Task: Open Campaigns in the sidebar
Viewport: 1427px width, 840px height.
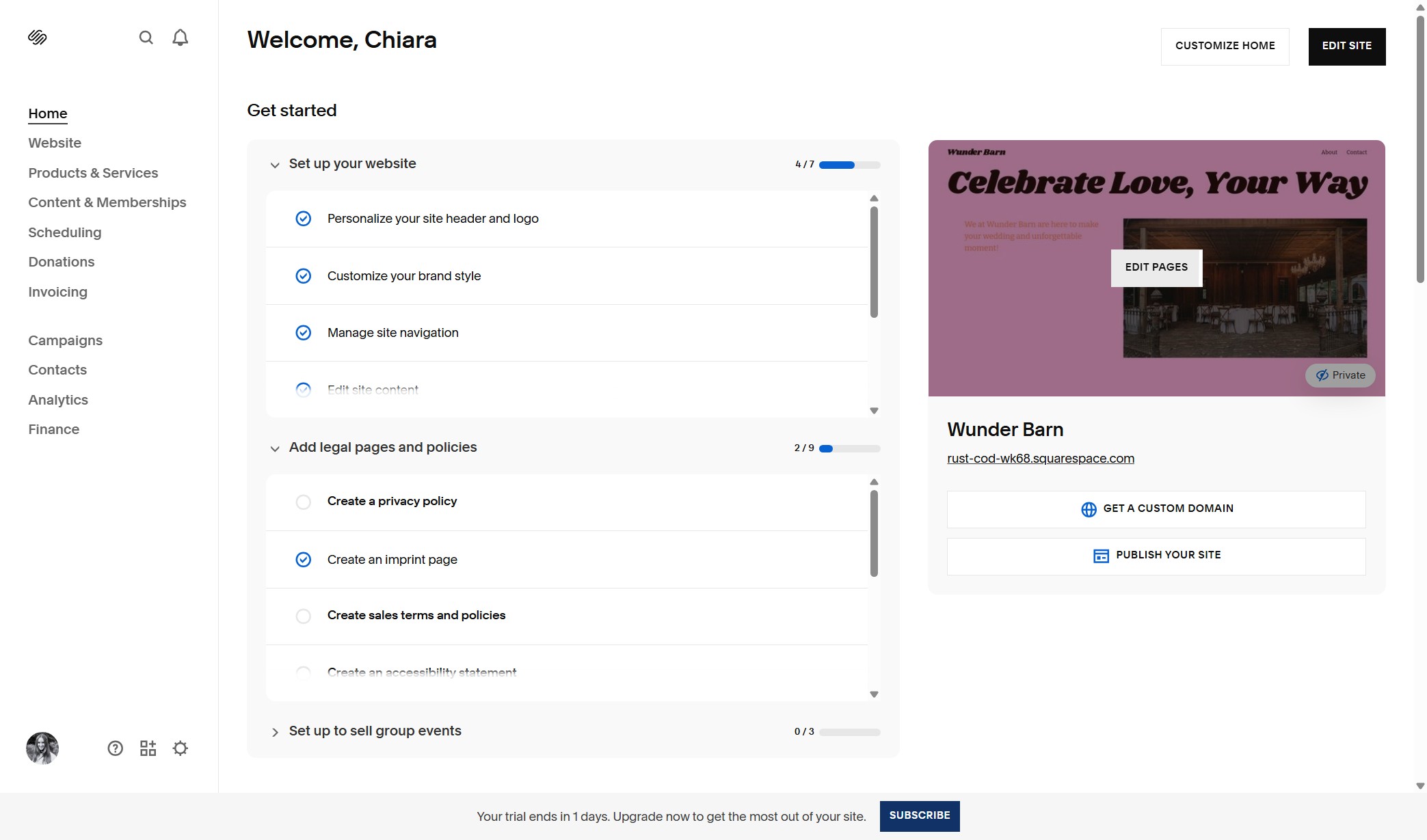Action: pos(66,340)
